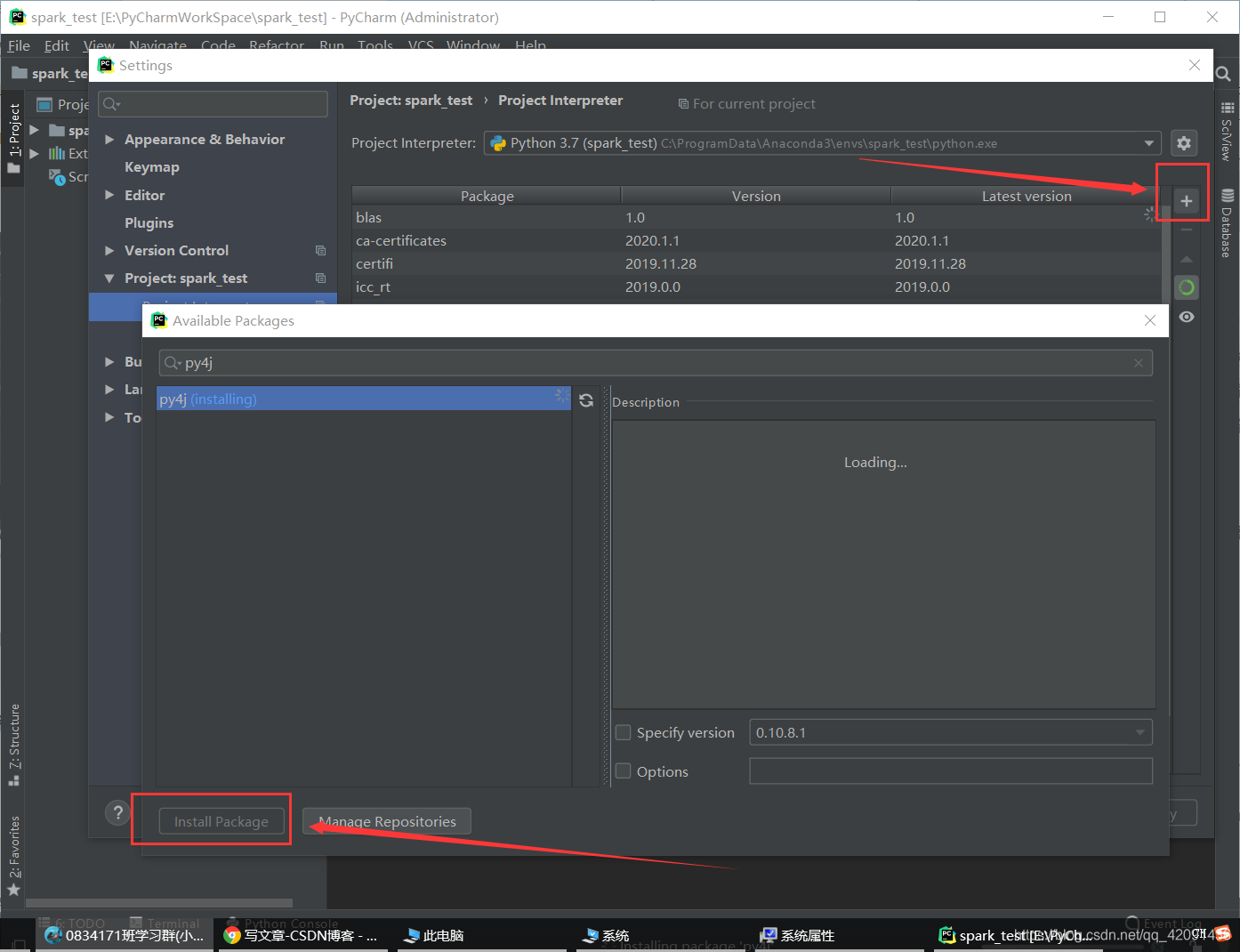
Task: Click the magnifier icon in Settings search
Action: click(111, 104)
